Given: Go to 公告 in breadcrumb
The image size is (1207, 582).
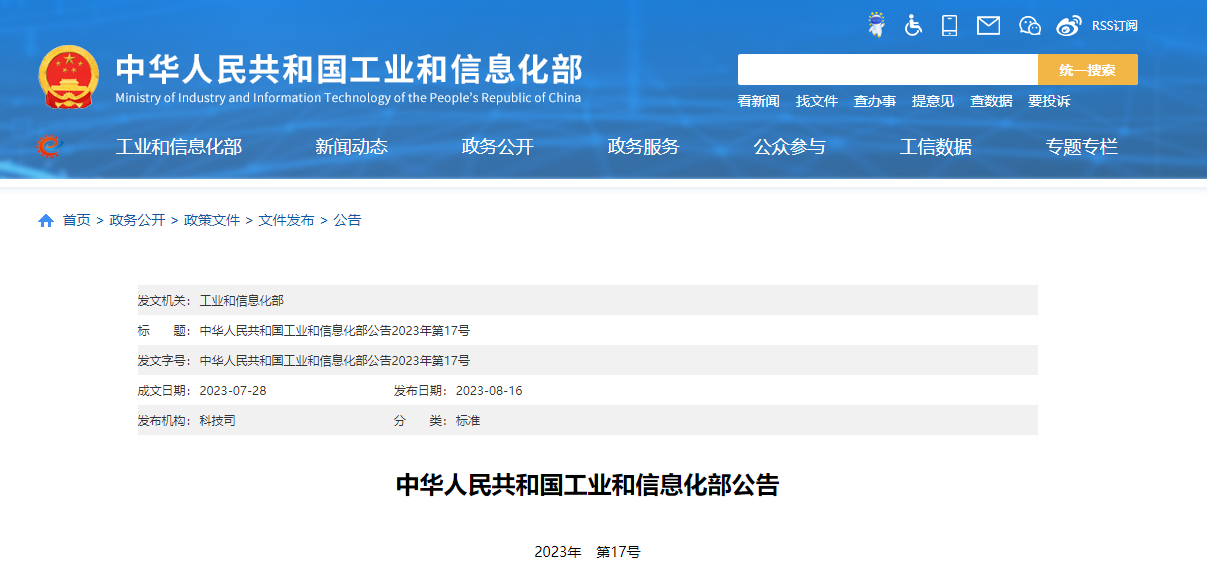Looking at the screenshot, I should click(x=347, y=220).
